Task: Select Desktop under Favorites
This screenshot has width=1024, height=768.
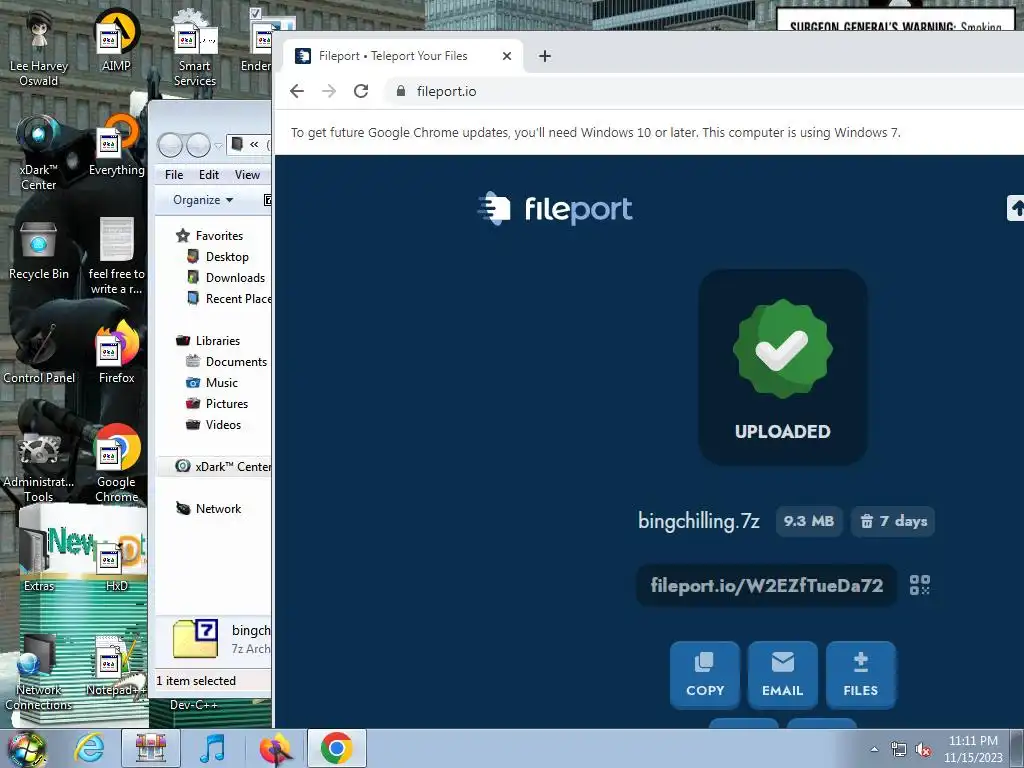Action: 218,257
